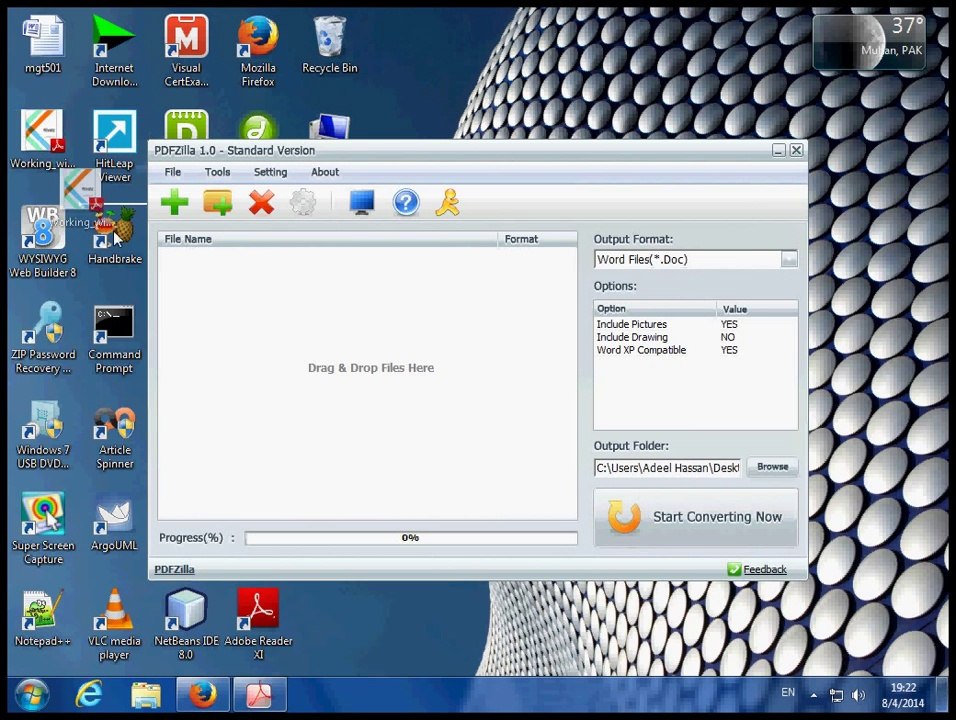
Task: Click Start Converting Now button
Action: 696,517
